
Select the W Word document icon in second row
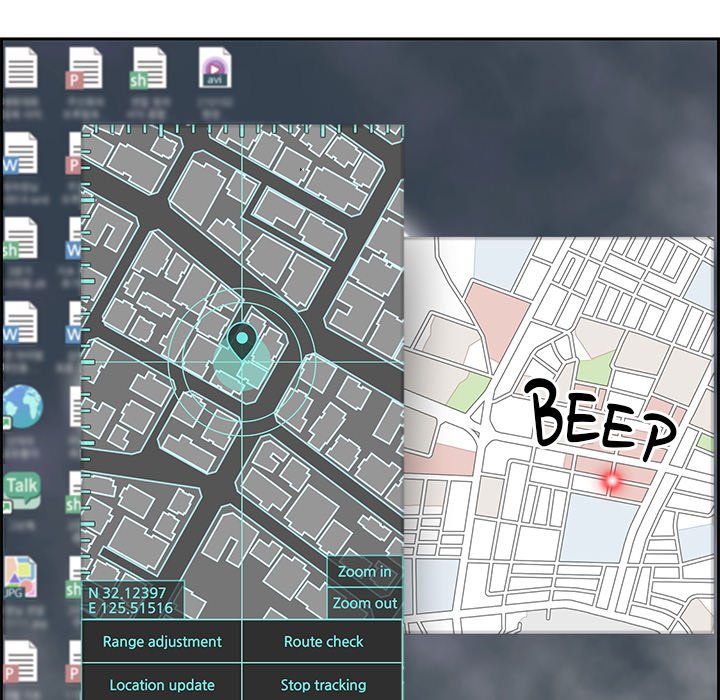pos(20,153)
